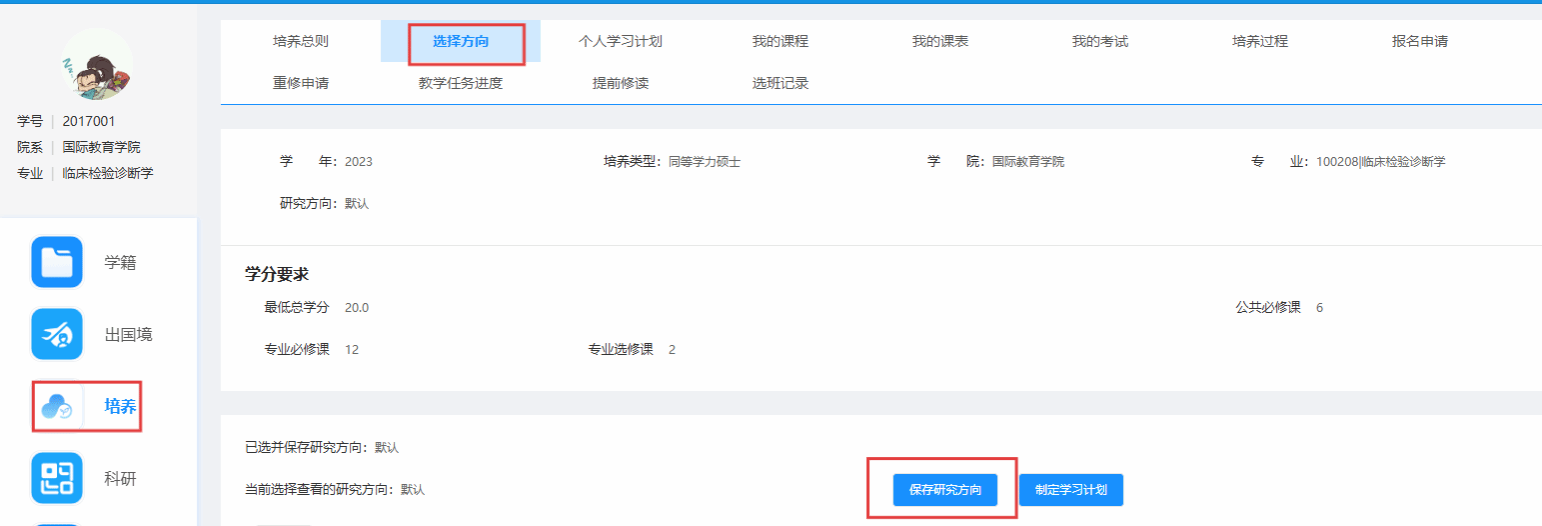Switch to 教学任务进度 tab

point(461,83)
